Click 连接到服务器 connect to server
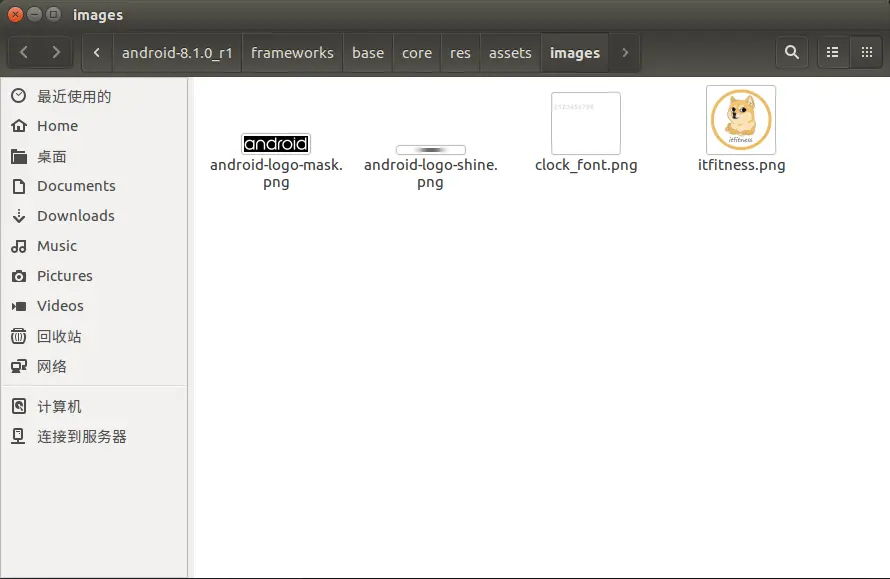 (81, 437)
